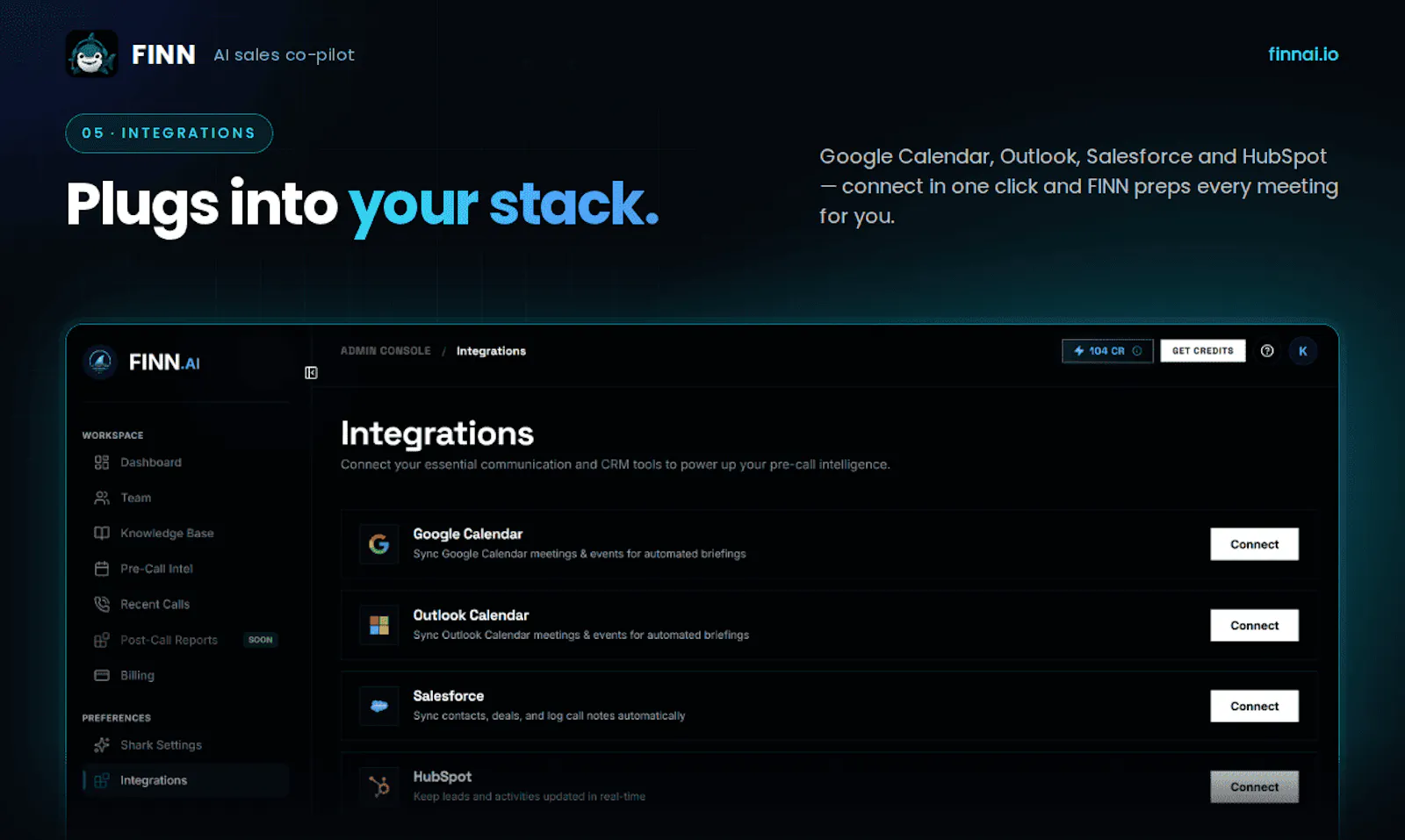Open help via the question mark icon

(x=1267, y=351)
